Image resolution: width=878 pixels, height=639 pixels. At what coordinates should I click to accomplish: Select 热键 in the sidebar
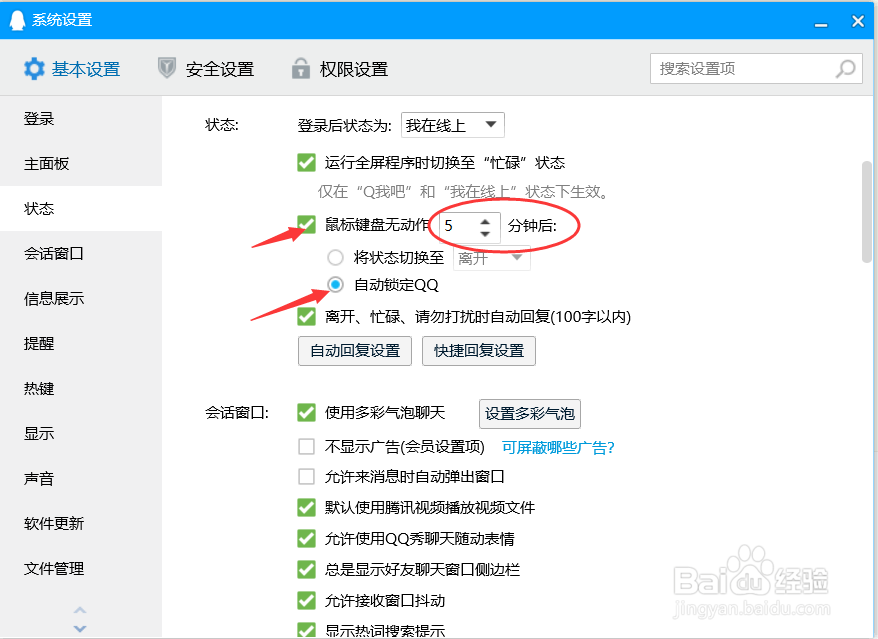[81, 389]
